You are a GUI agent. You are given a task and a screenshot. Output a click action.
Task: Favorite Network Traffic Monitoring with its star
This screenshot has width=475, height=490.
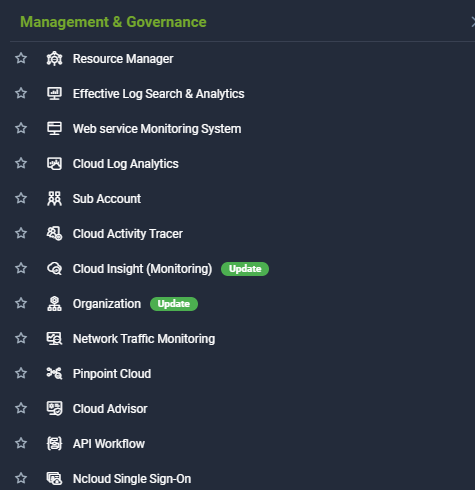pos(21,338)
